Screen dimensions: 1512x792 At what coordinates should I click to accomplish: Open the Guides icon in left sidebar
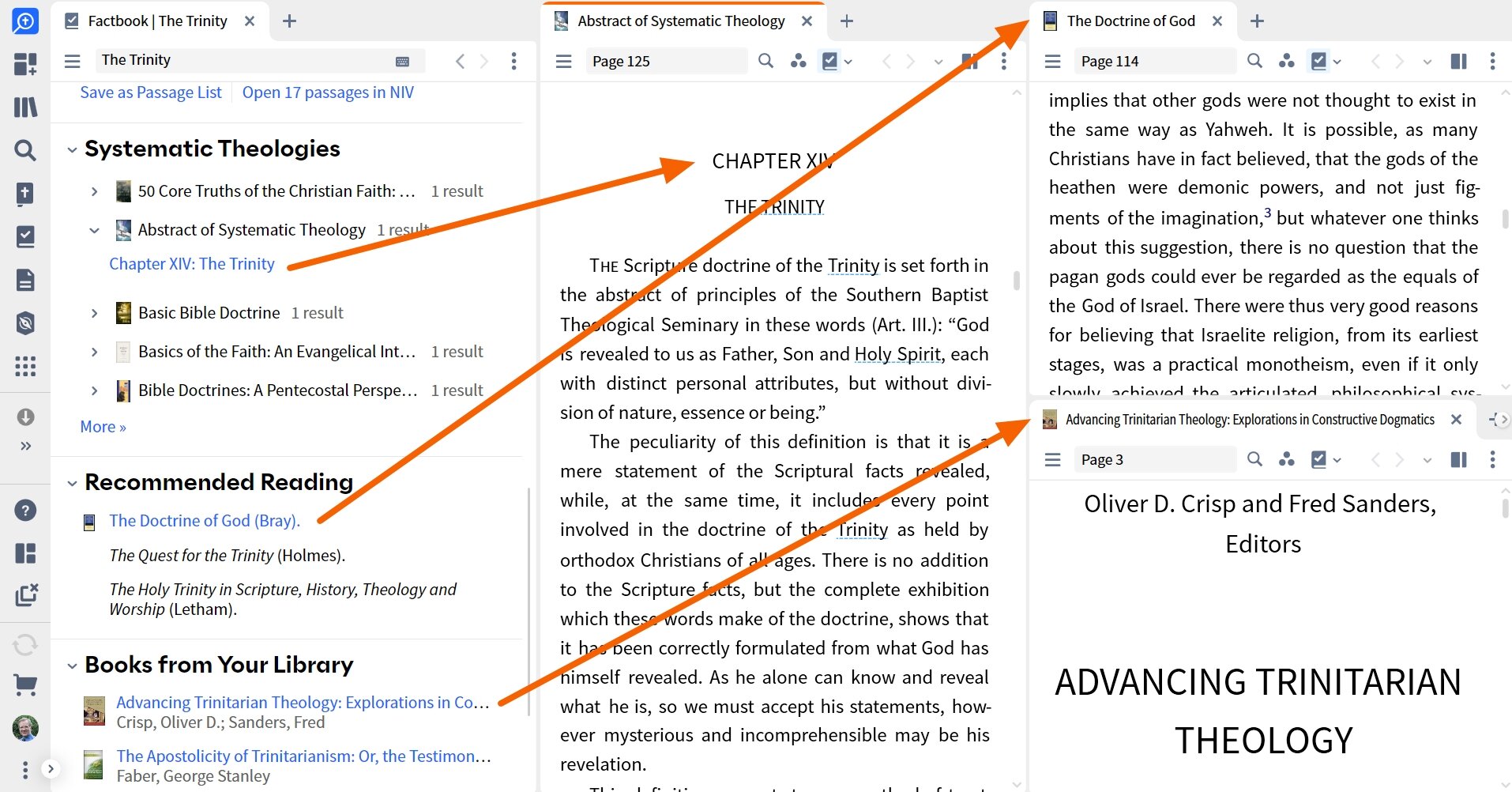pos(25,322)
